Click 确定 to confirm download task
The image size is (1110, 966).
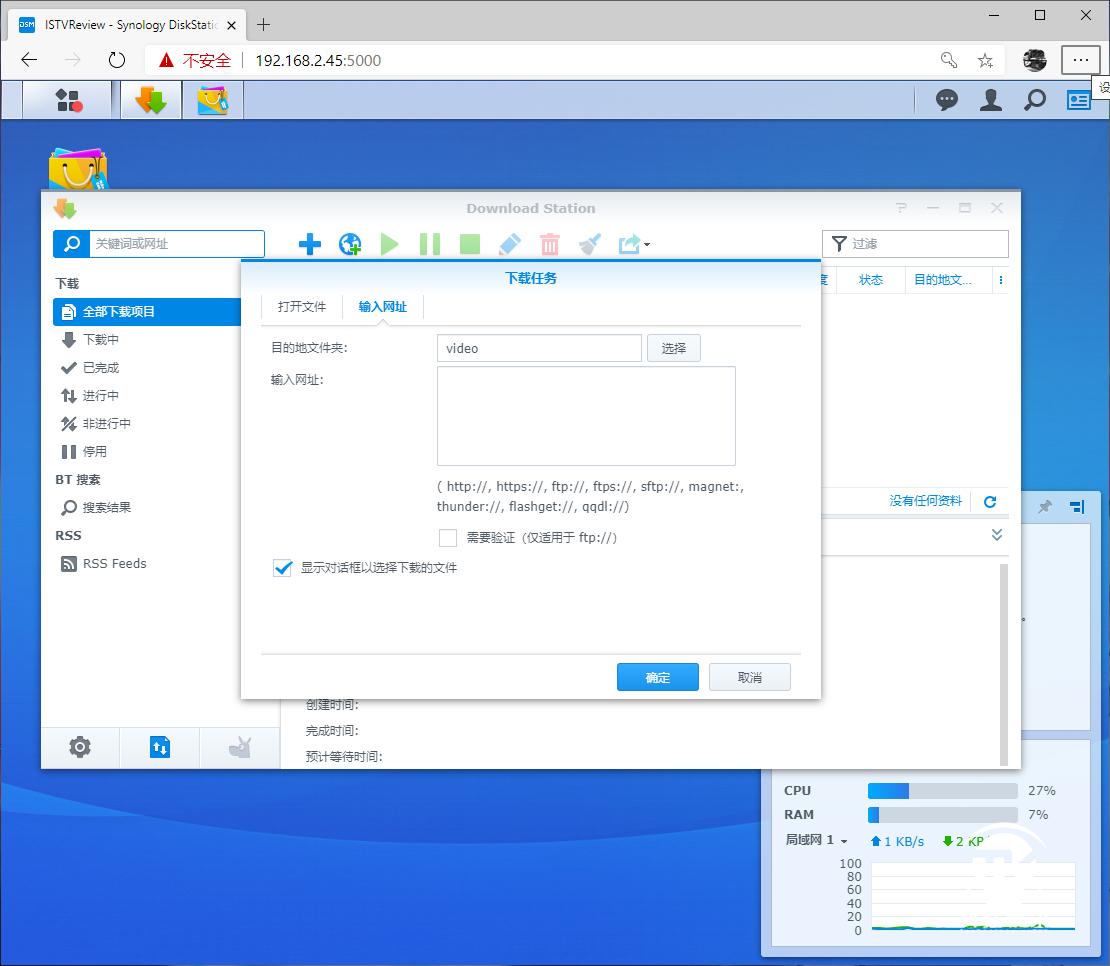coord(658,677)
